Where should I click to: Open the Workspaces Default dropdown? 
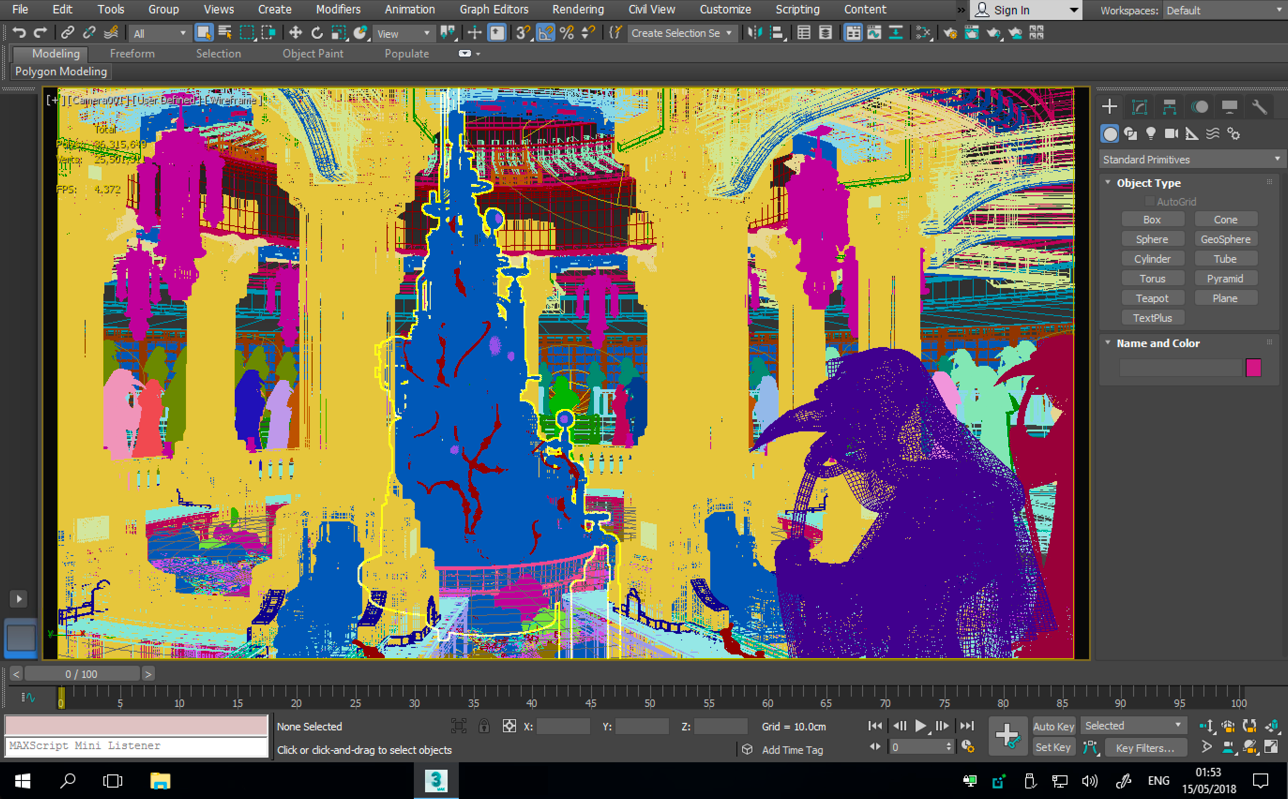pyautogui.click(x=1222, y=10)
